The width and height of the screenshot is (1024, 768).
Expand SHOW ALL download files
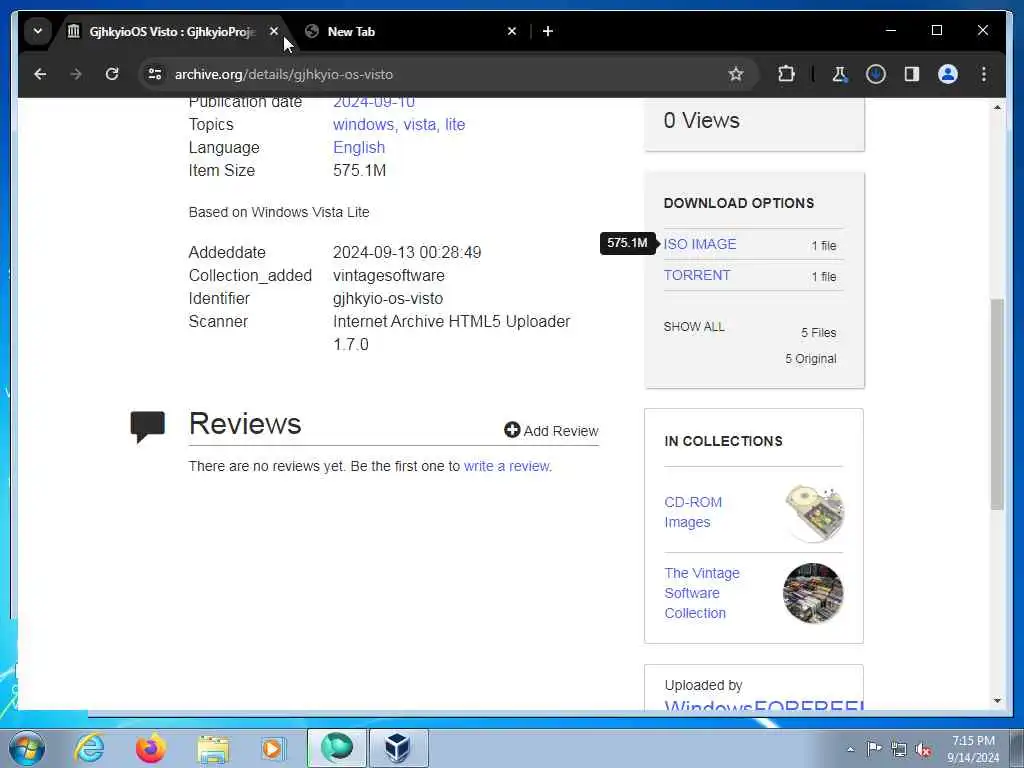(x=694, y=327)
